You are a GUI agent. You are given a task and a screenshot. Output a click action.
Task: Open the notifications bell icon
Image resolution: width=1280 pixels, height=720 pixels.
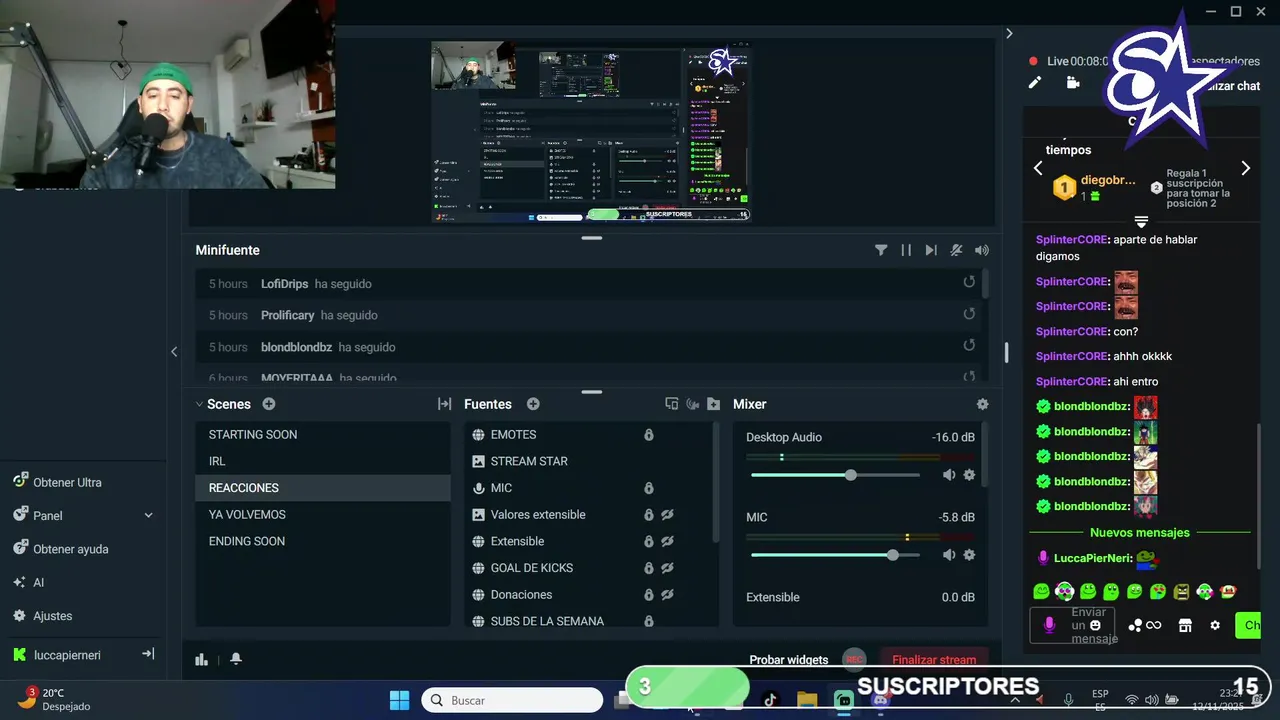[236, 659]
